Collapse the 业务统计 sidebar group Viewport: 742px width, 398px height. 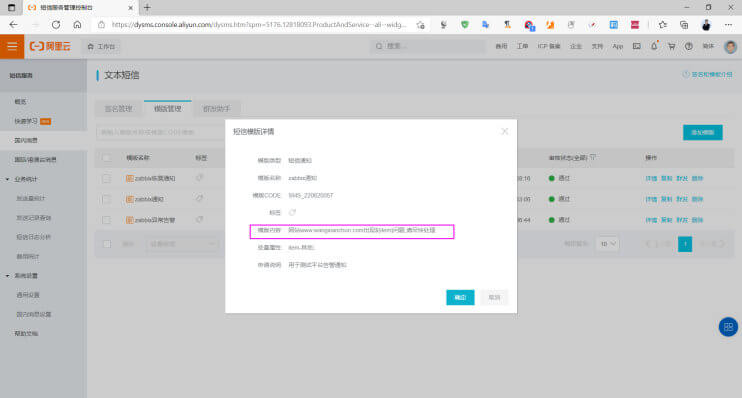7,179
